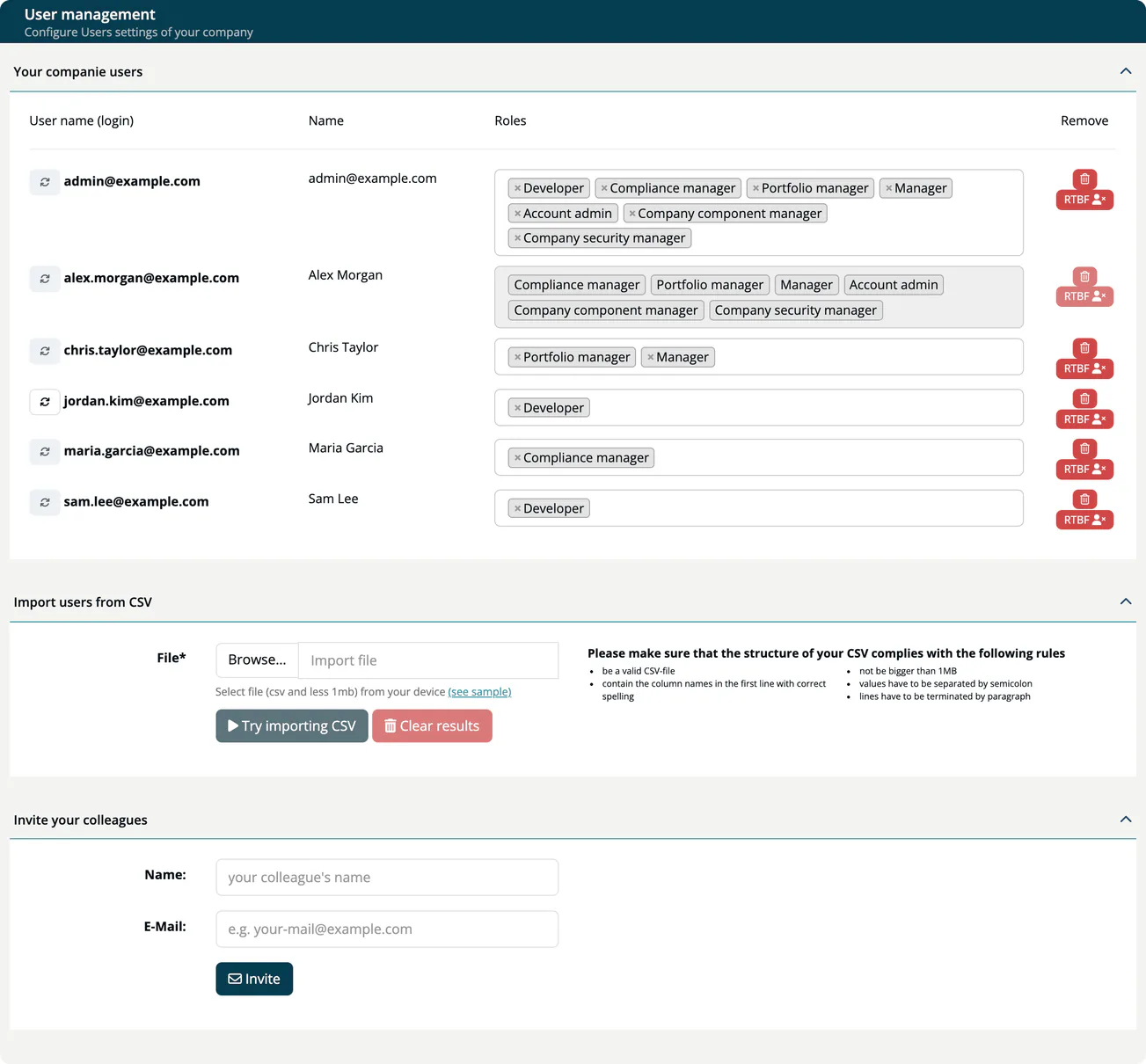
Task: Remove Developer role from Sam Lee
Action: (517, 508)
